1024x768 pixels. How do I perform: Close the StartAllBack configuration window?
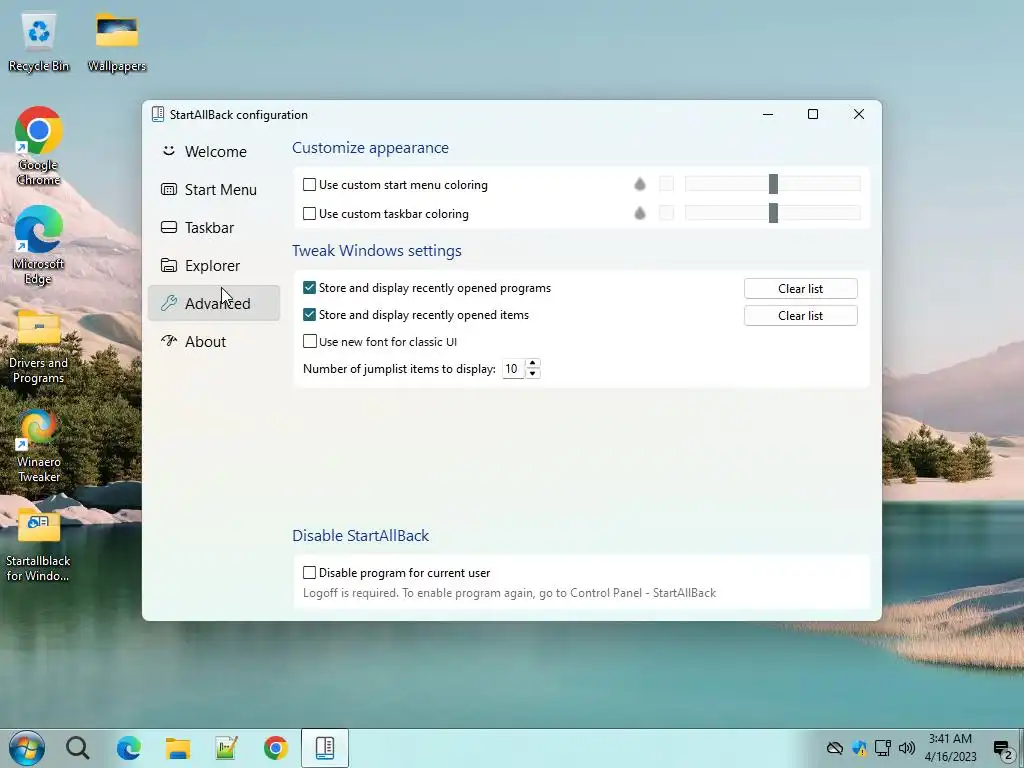coord(859,114)
